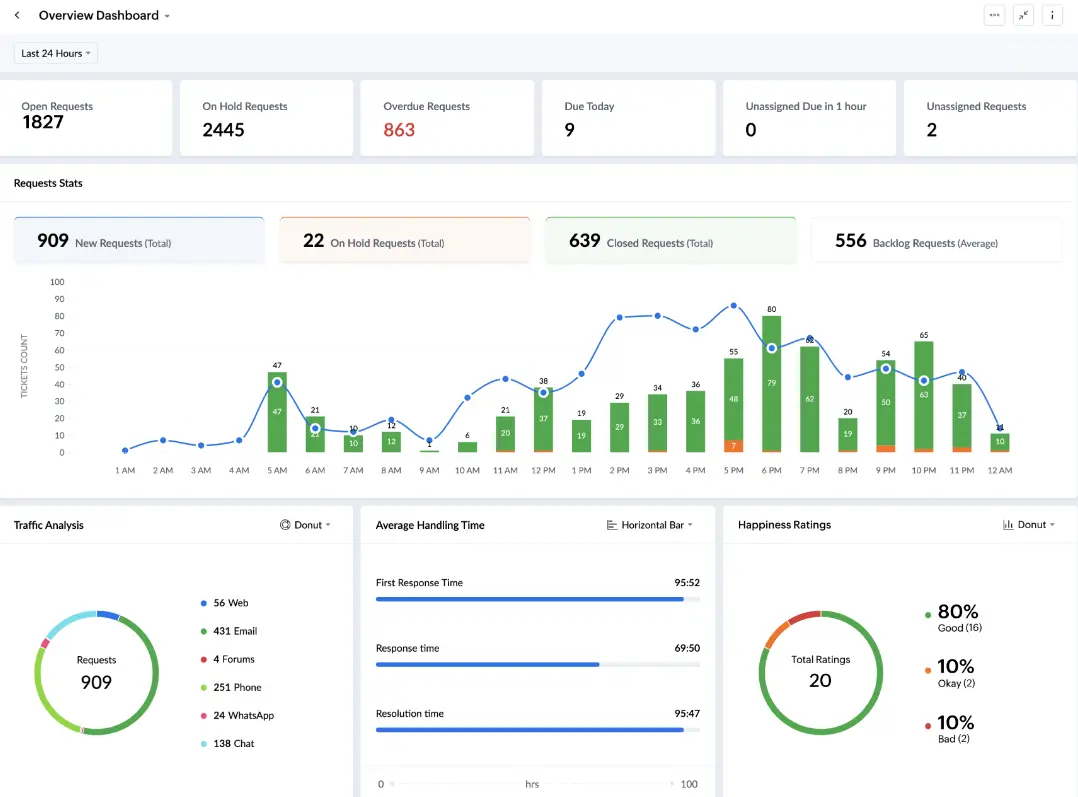Open the Unassigned Requests card
The height and width of the screenshot is (797, 1078).
tap(989, 117)
